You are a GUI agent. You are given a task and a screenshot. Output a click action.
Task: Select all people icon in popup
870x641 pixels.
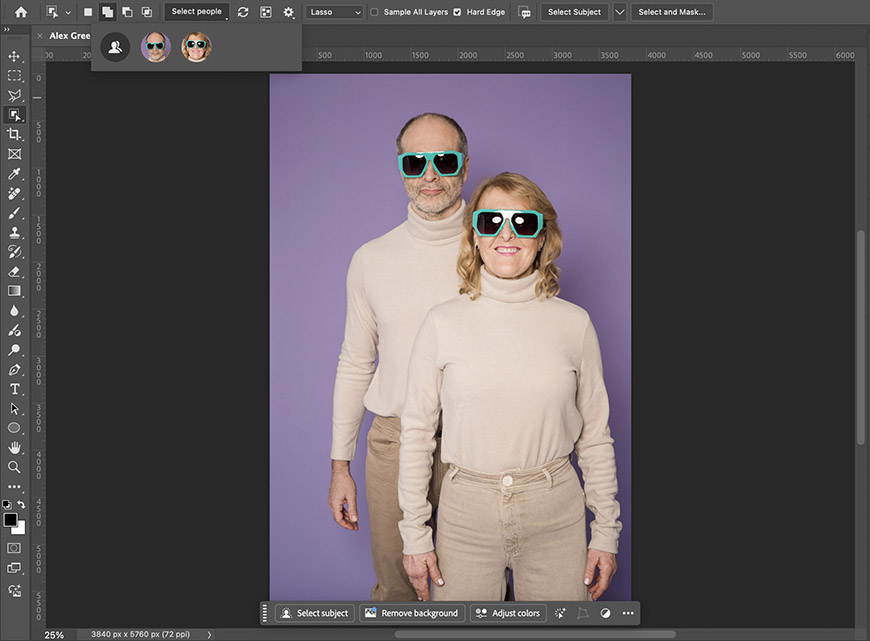coord(115,47)
